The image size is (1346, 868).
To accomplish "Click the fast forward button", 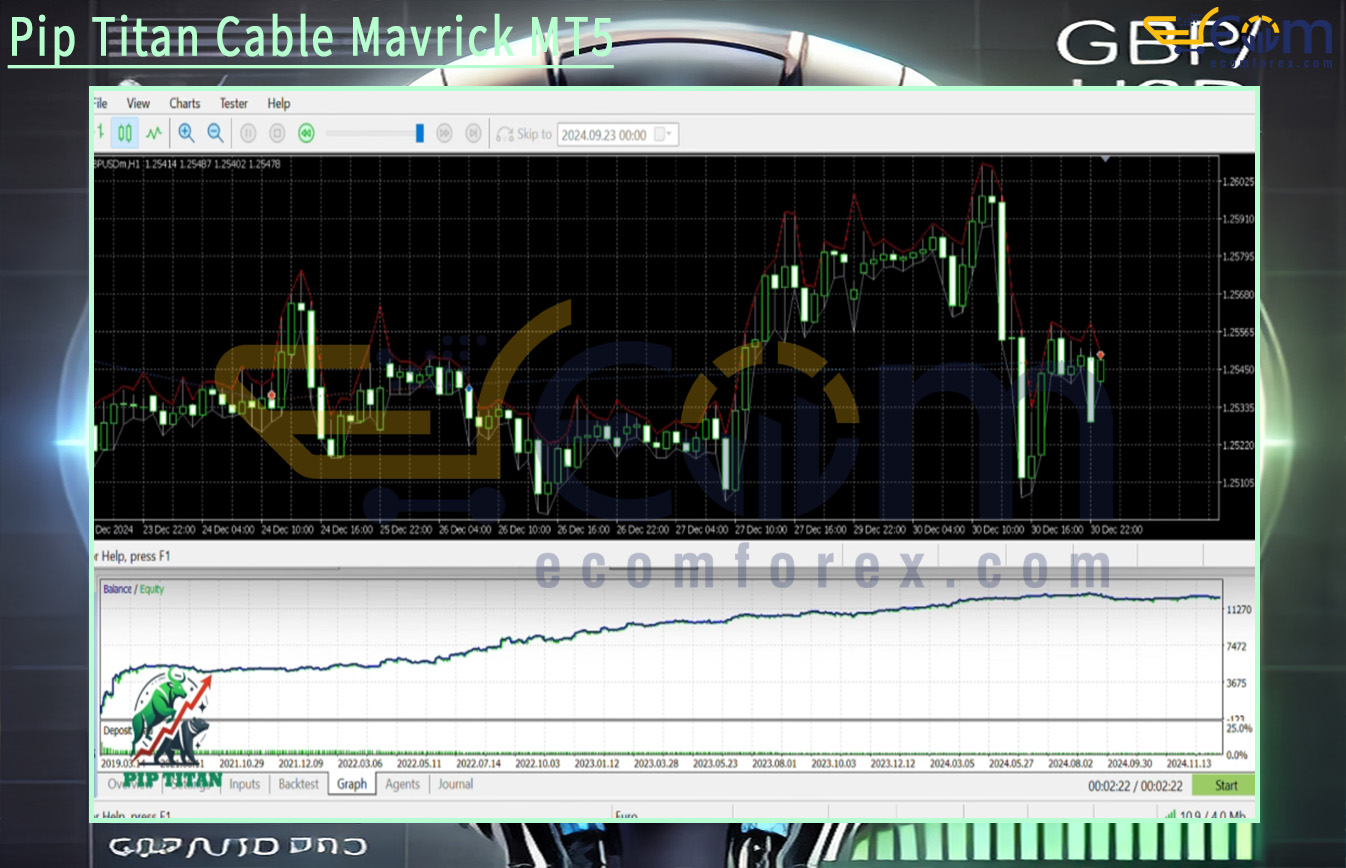I will tap(446, 133).
